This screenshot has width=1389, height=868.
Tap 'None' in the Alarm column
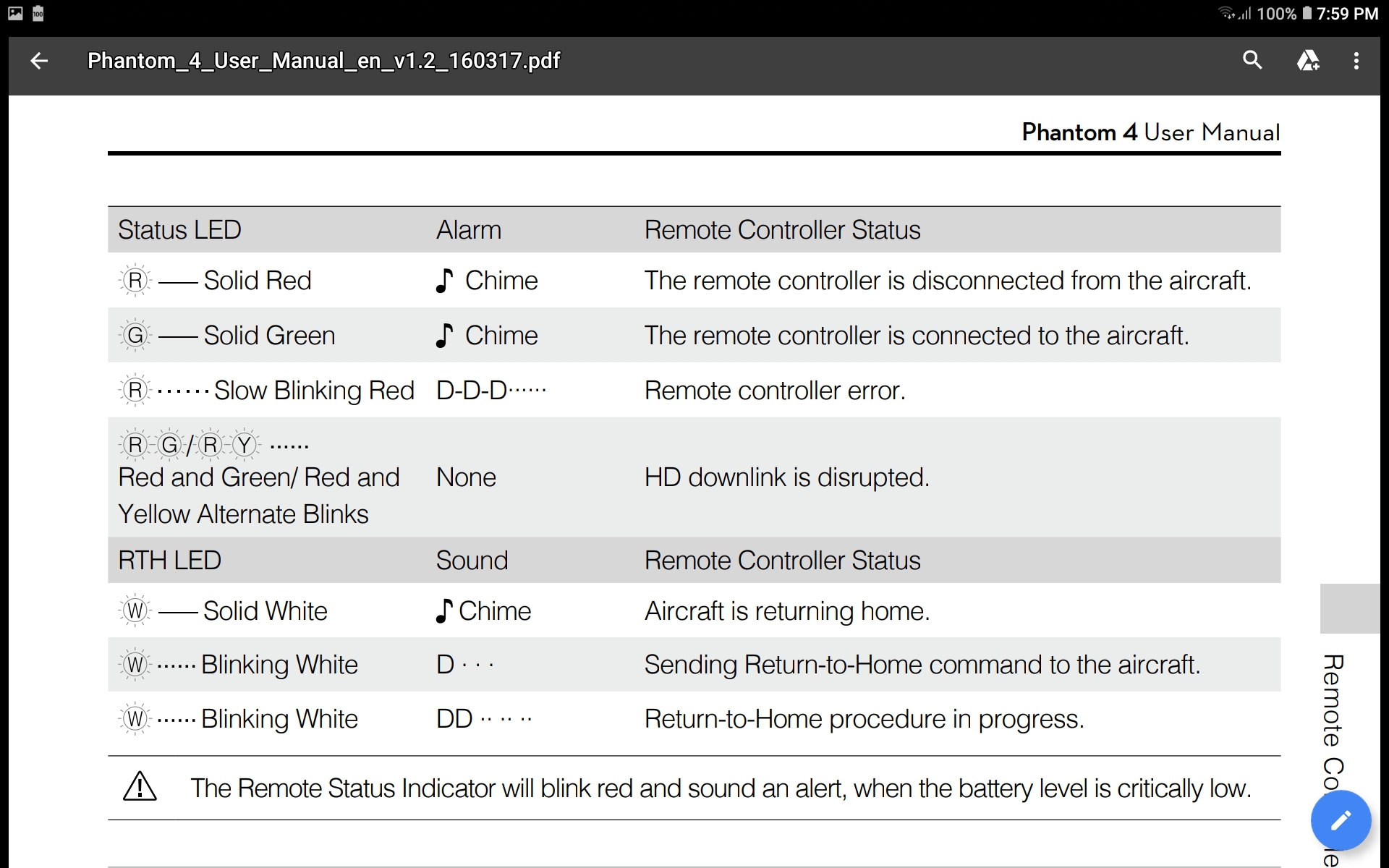466,477
